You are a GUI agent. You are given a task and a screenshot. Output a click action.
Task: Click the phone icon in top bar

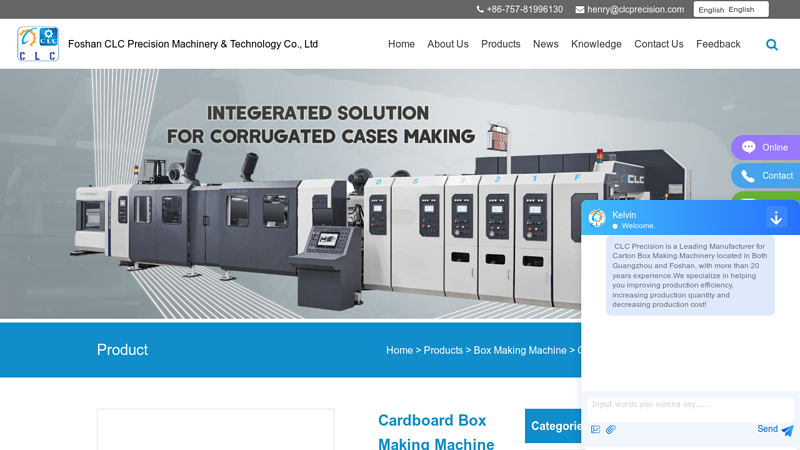[480, 9]
